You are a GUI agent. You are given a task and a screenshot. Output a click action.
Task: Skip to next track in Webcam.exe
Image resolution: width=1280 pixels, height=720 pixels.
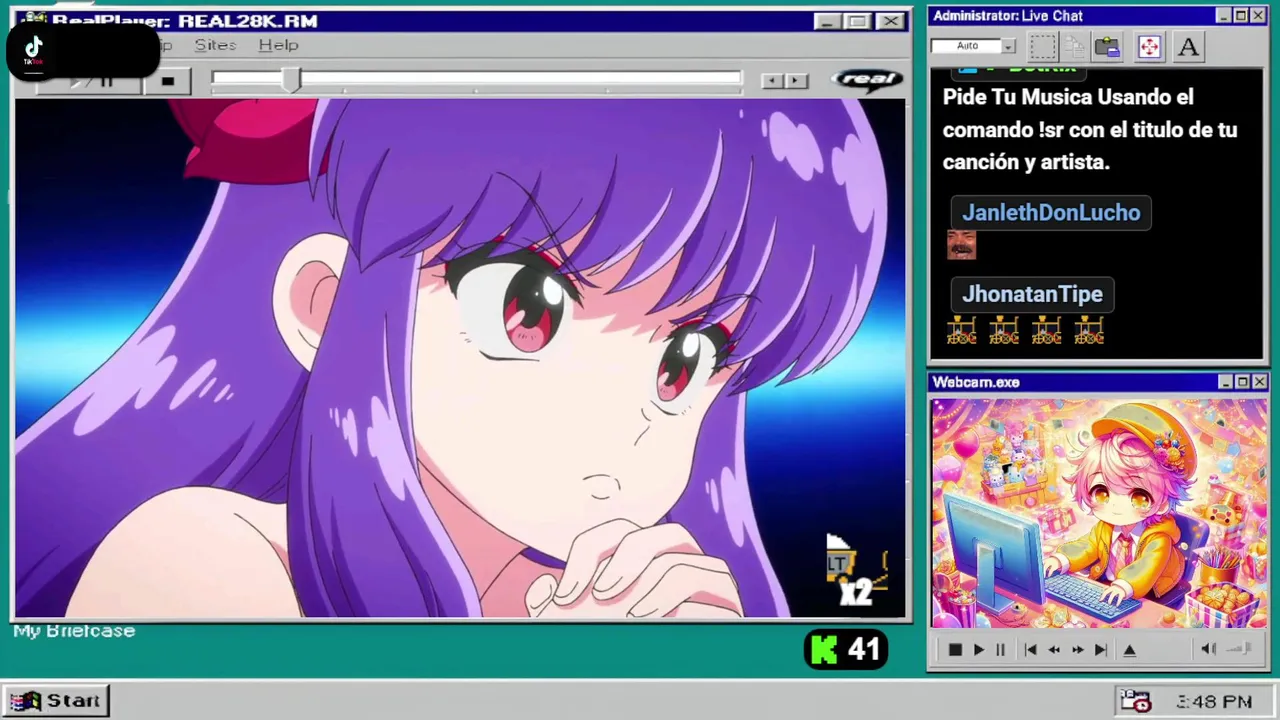[1101, 650]
